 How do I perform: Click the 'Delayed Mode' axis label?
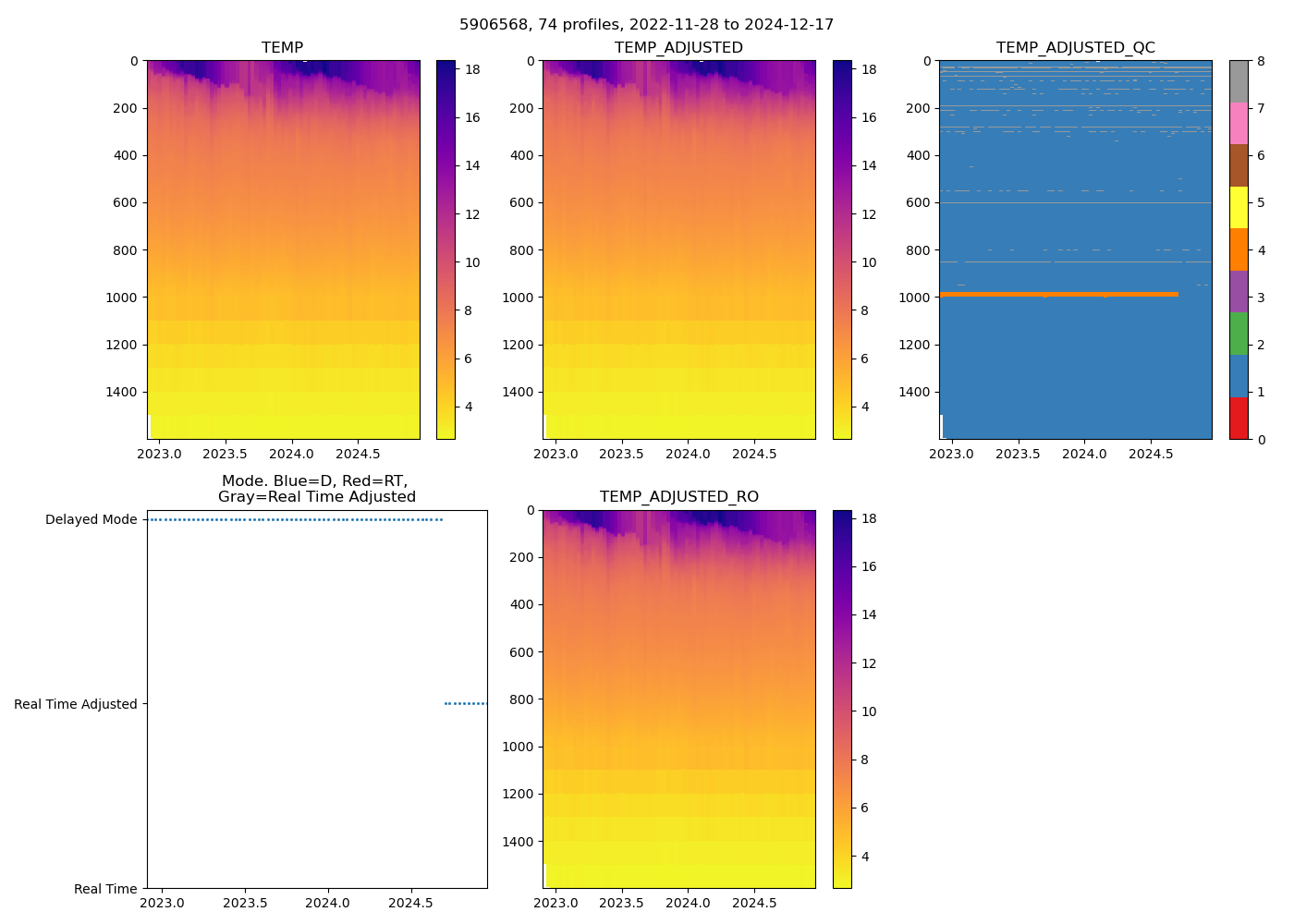tap(91, 519)
